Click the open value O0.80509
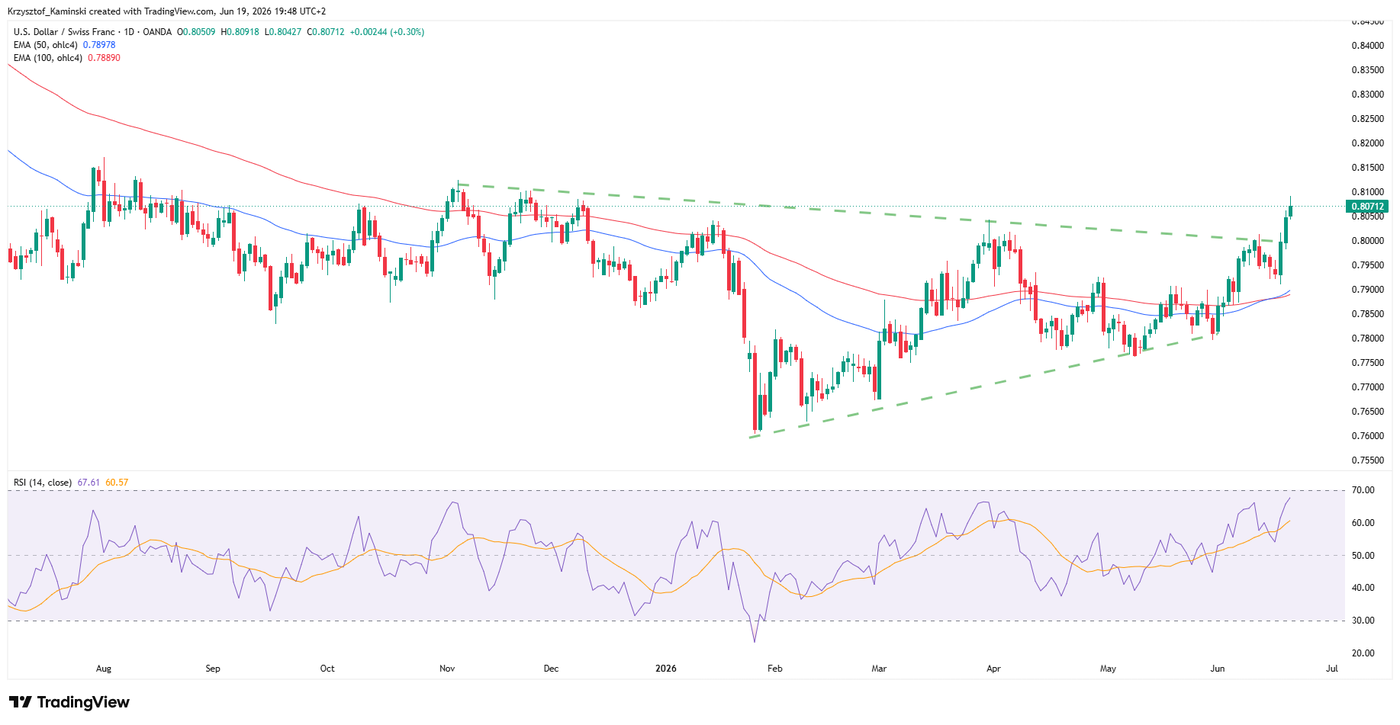 tap(197, 32)
